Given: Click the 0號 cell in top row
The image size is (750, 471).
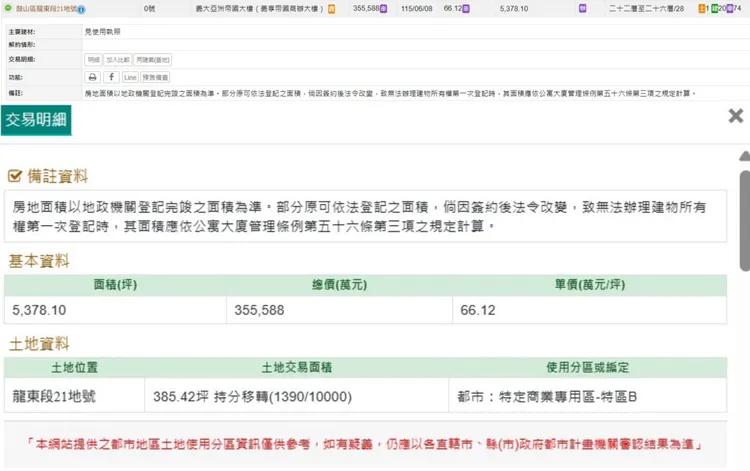Looking at the screenshot, I should click(149, 9).
